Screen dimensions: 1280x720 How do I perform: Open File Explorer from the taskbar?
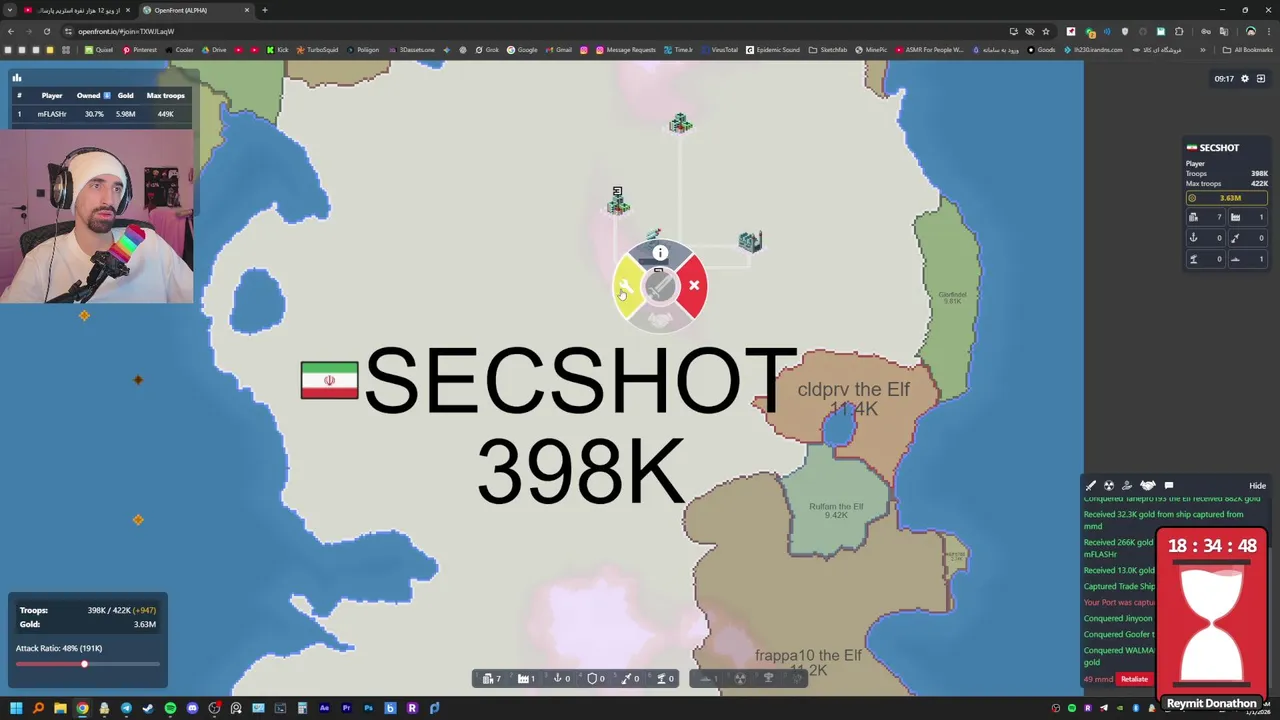(x=60, y=708)
